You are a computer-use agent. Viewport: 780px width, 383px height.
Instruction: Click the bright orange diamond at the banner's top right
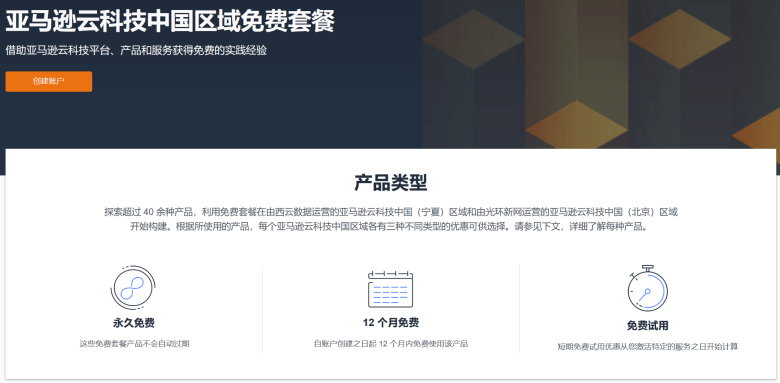tap(680, 39)
